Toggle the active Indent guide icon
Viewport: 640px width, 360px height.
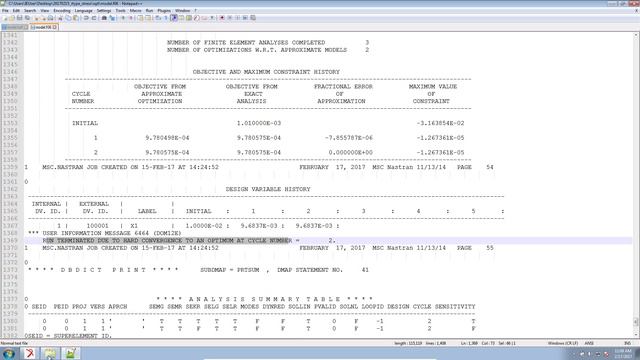(x=174, y=18)
